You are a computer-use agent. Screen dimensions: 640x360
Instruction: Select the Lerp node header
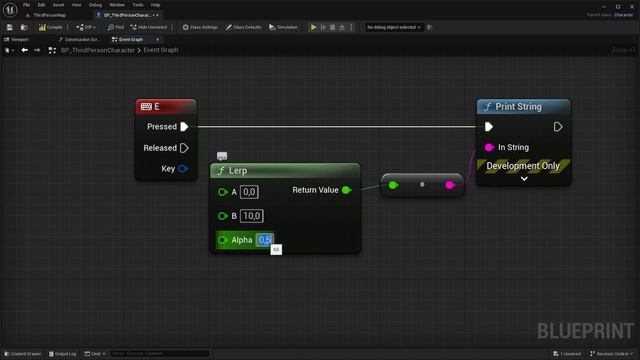[x=285, y=171]
